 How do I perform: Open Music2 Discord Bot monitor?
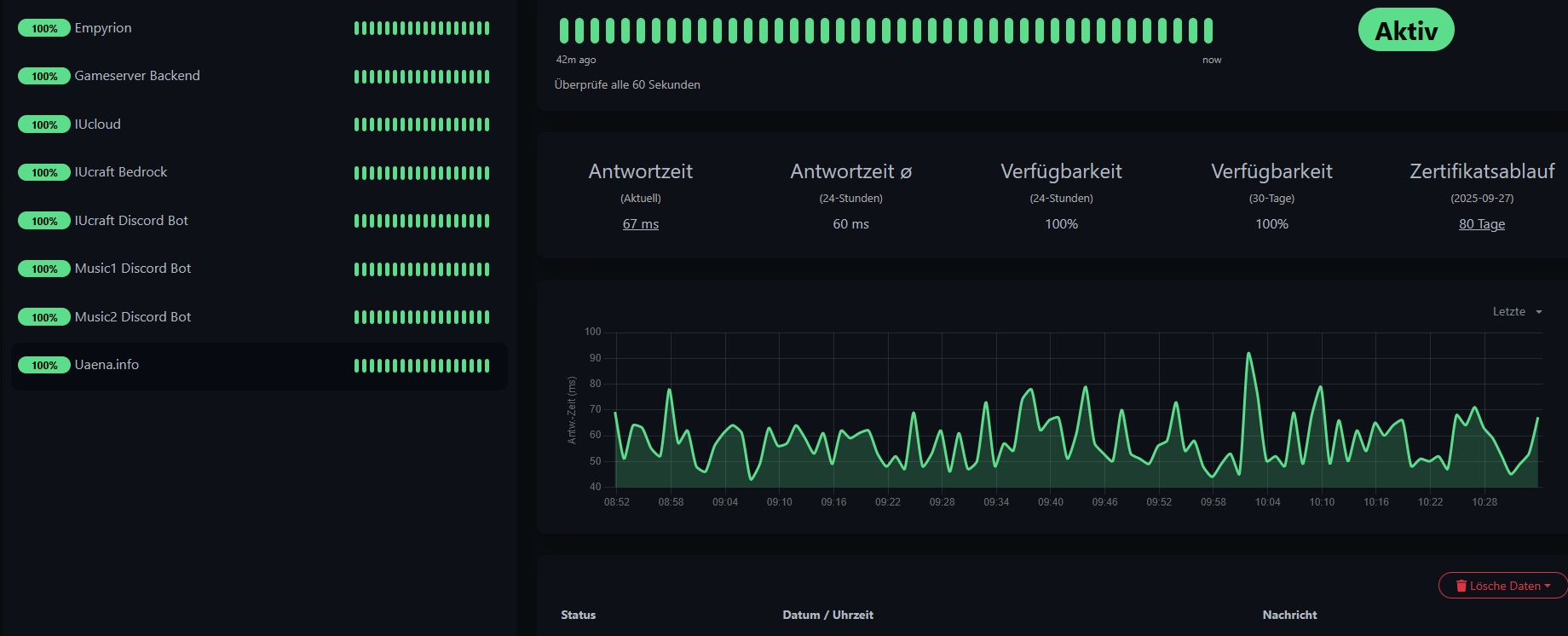(x=133, y=317)
